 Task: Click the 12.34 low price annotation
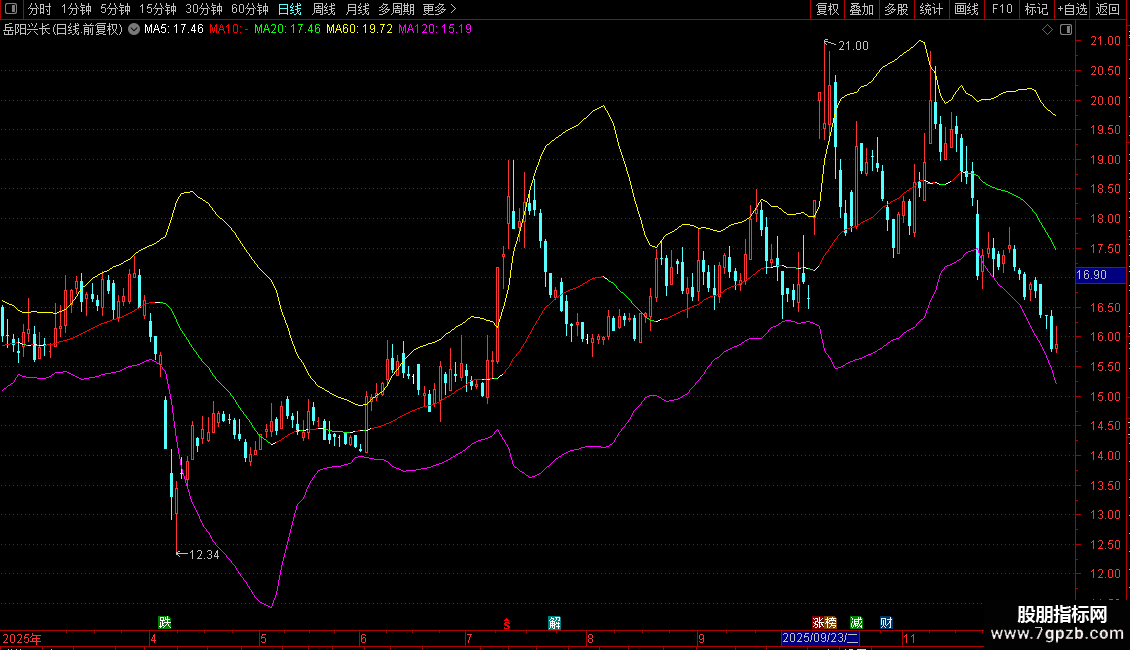tap(204, 555)
